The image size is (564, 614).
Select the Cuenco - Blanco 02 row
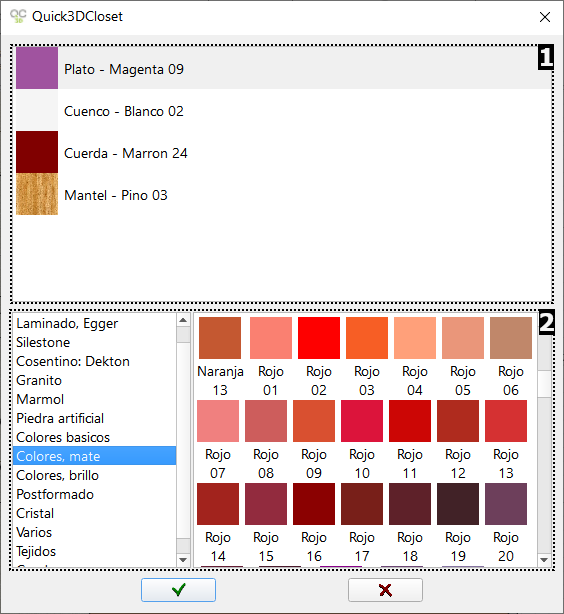[283, 111]
